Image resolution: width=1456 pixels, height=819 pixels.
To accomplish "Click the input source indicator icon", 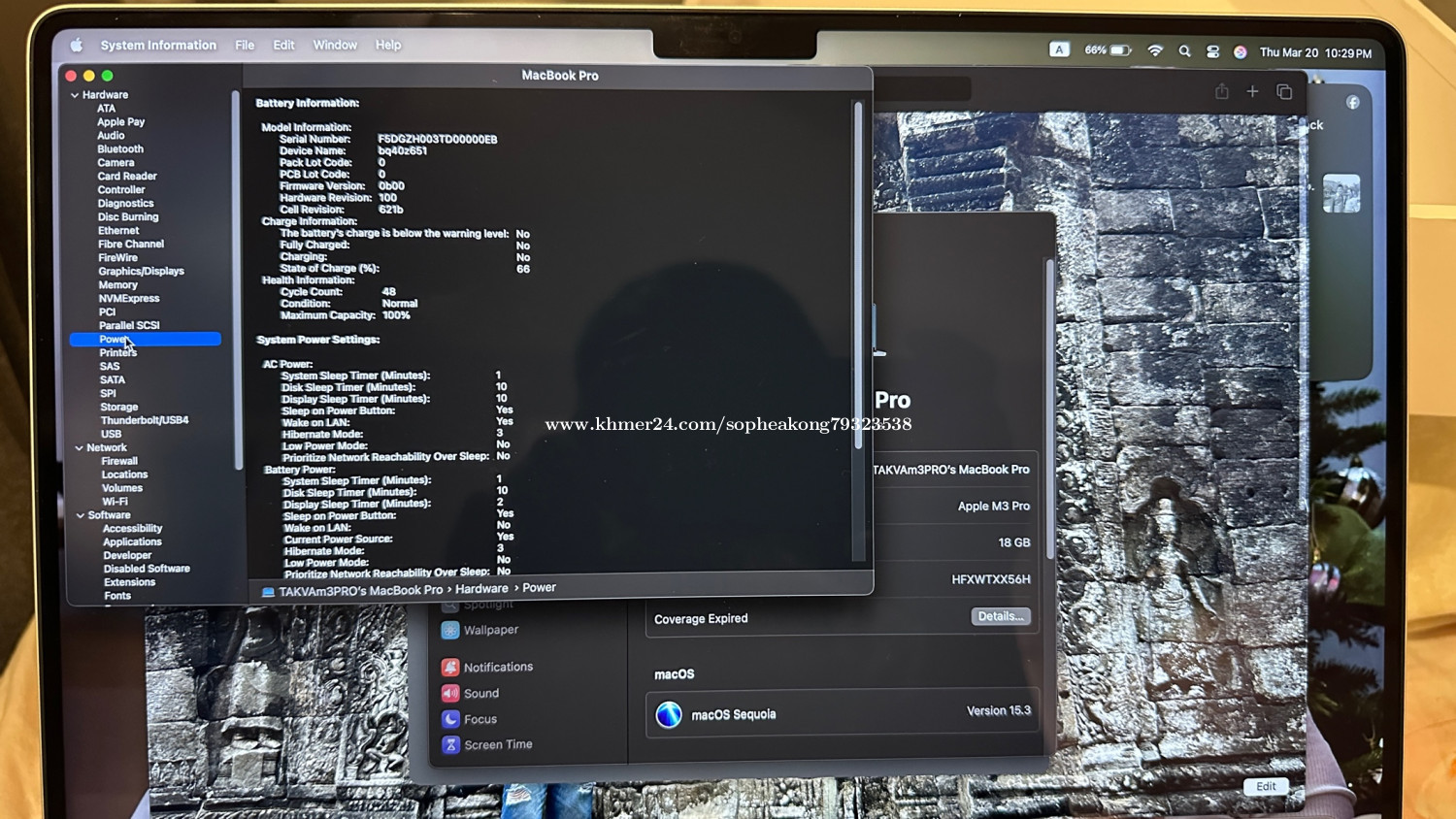I will (1060, 49).
